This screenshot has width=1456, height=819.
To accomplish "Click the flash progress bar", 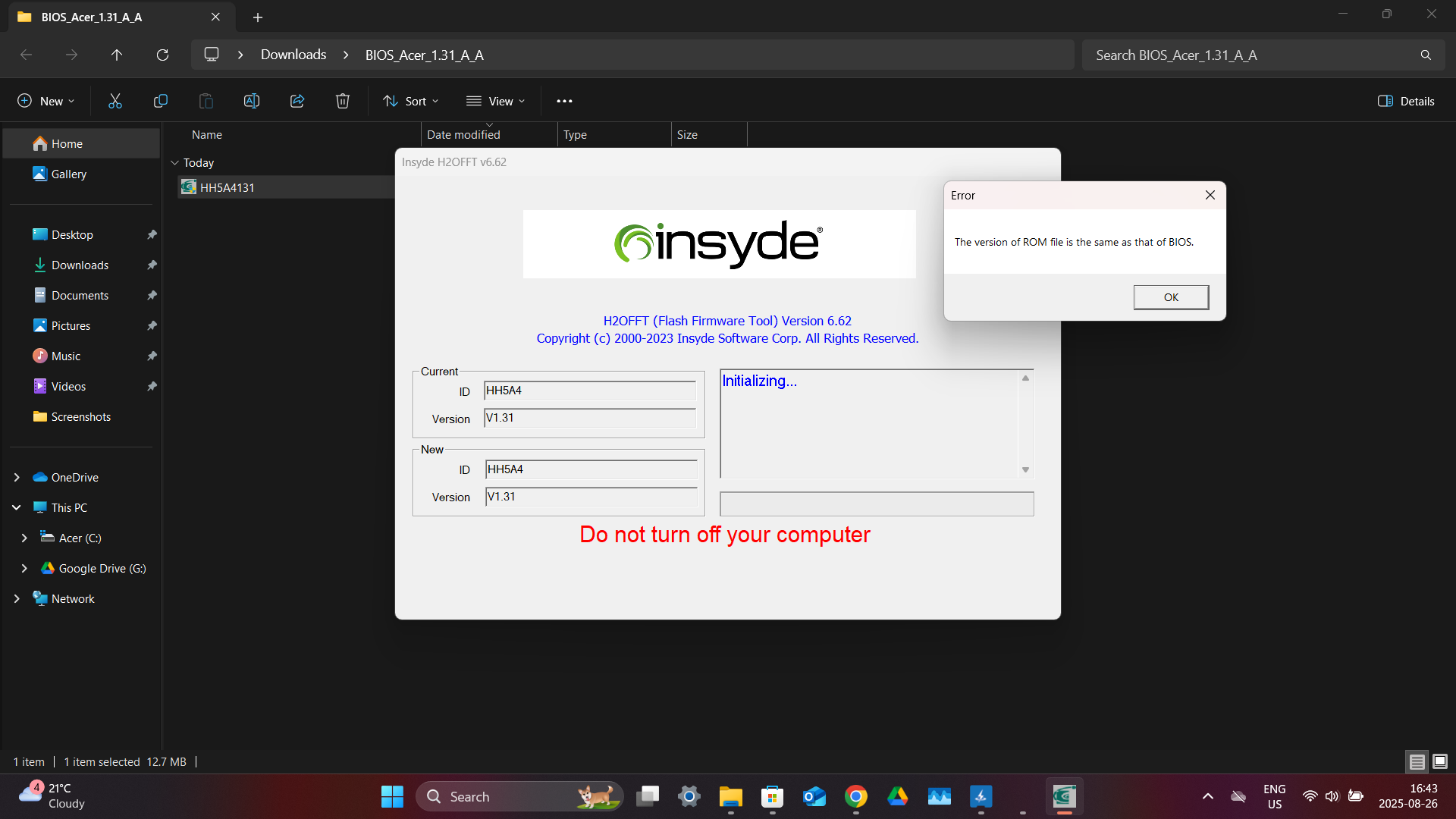I will click(877, 504).
